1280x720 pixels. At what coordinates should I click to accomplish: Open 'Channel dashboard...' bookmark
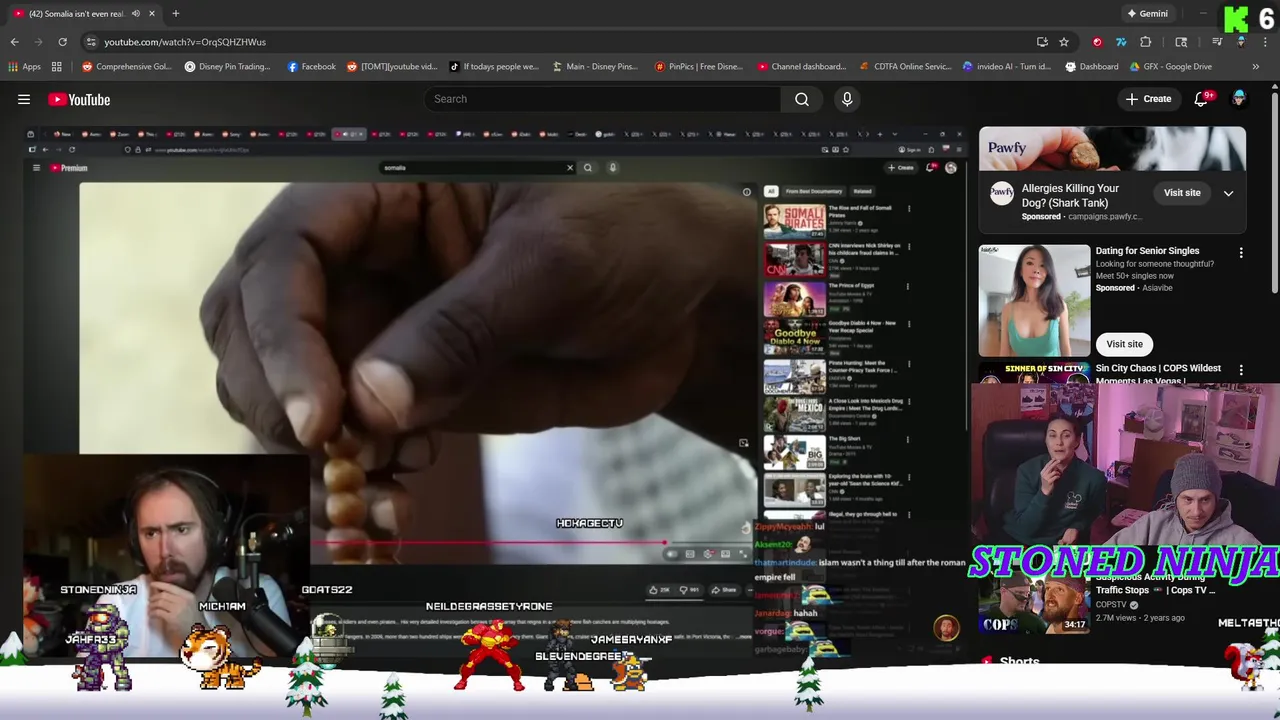tap(802, 67)
